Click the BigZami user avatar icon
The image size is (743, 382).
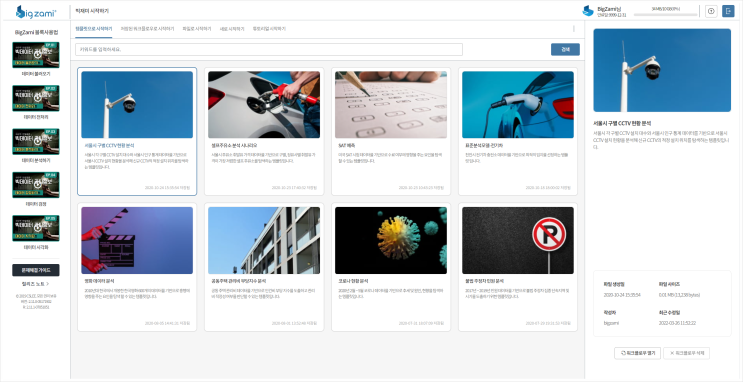[x=588, y=11]
